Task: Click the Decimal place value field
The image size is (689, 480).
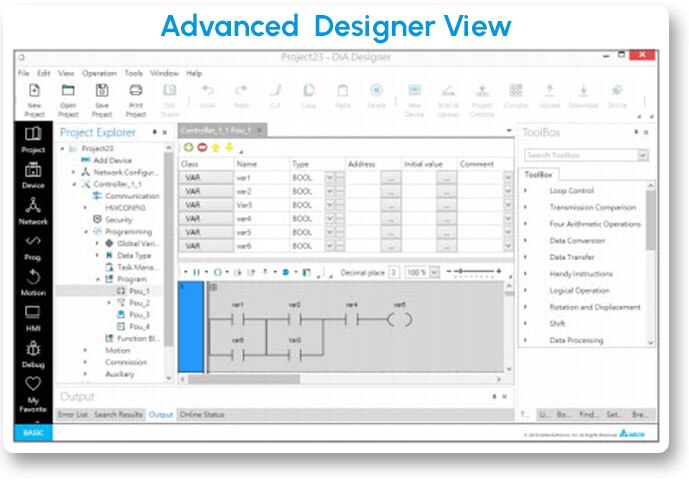Action: coord(394,273)
